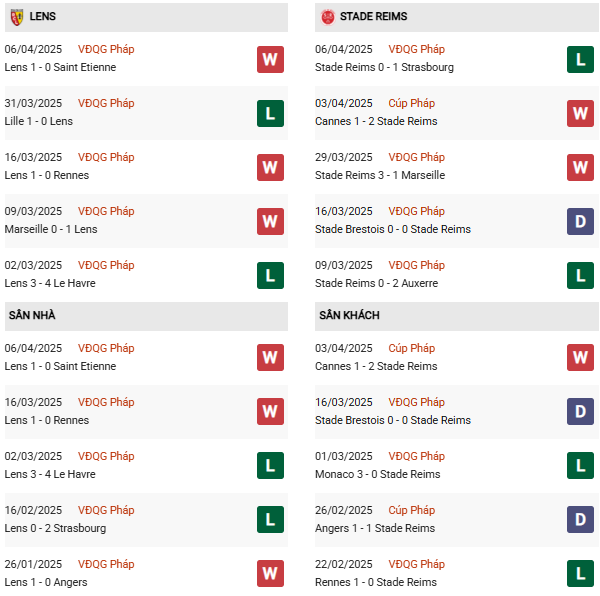Screen dimensions: 600x596
Task: Click the L badge for Lens 0 - 2 Strasbourg
Action: (x=270, y=520)
